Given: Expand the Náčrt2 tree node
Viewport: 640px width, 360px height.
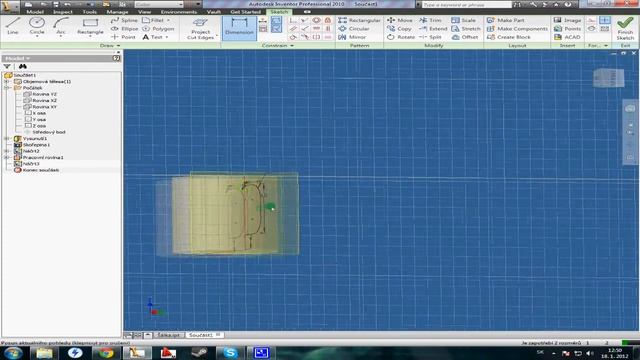Looking at the screenshot, I should 7,151.
